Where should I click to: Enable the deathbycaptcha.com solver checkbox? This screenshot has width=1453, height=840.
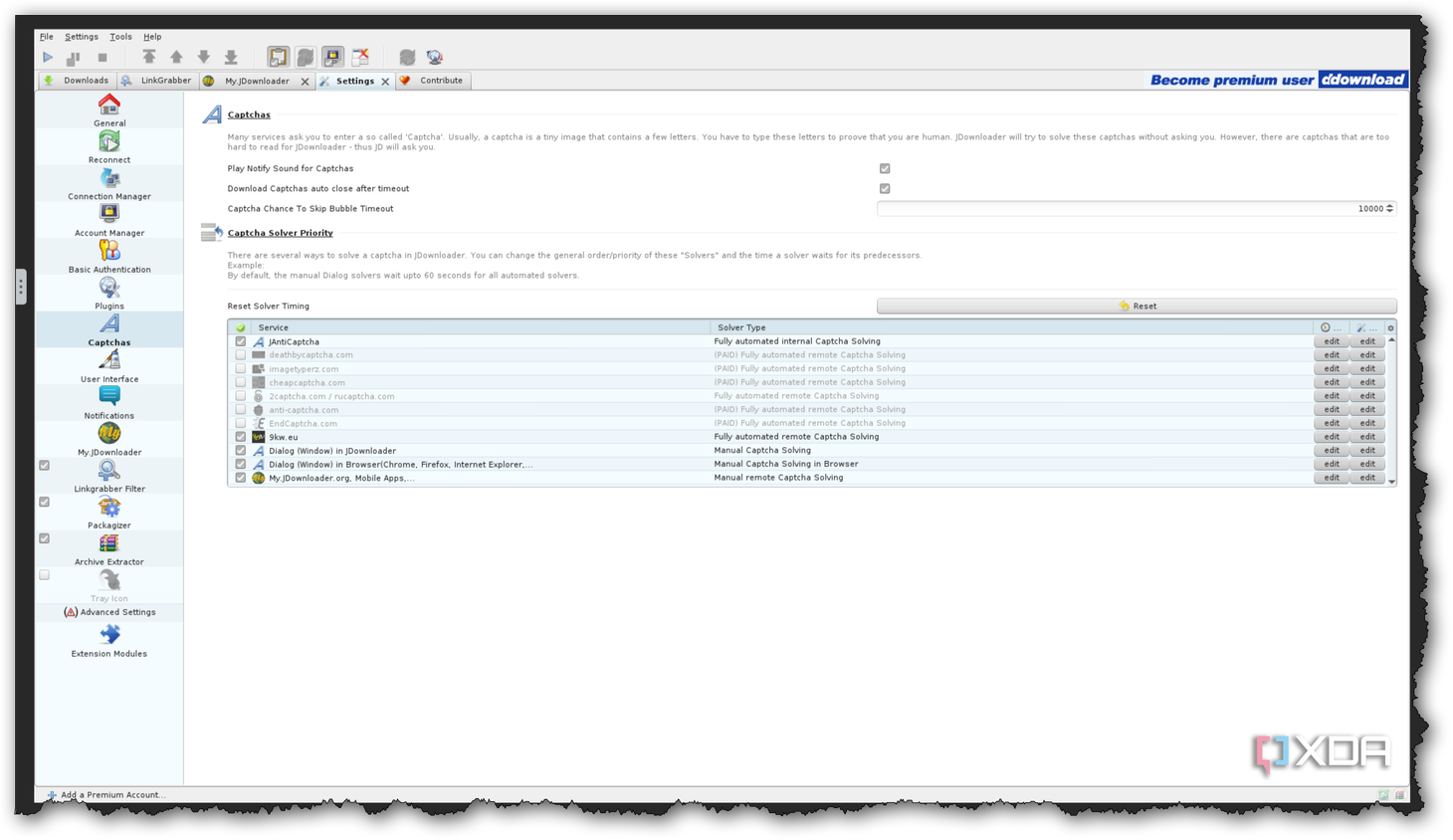click(x=241, y=355)
